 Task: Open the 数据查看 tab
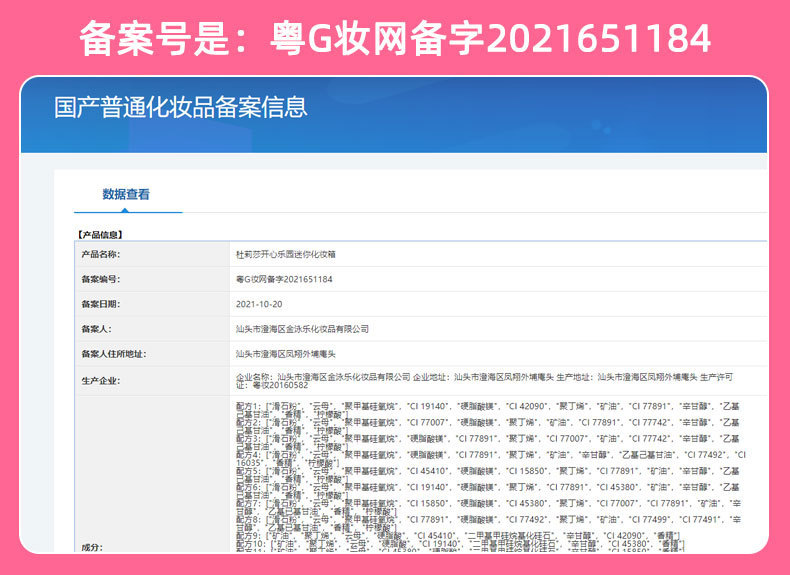pyautogui.click(x=126, y=194)
